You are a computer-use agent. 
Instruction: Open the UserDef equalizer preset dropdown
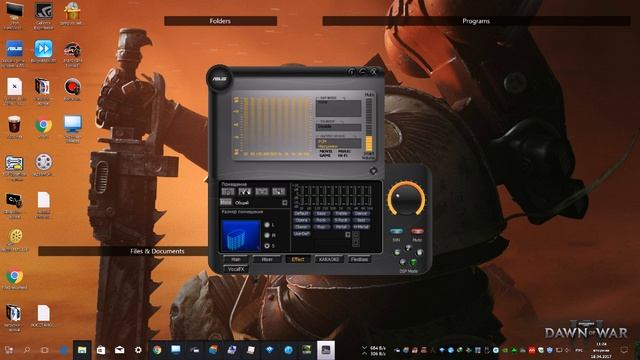click(347, 234)
